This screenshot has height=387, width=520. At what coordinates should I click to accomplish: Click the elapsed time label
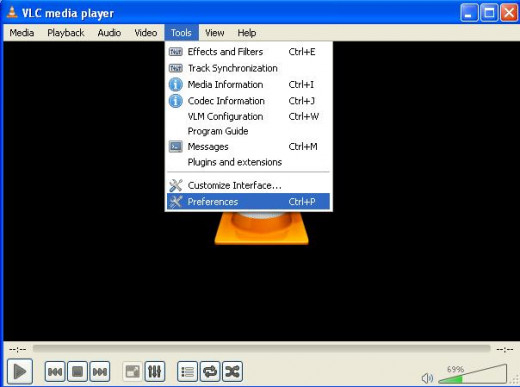coord(18,349)
